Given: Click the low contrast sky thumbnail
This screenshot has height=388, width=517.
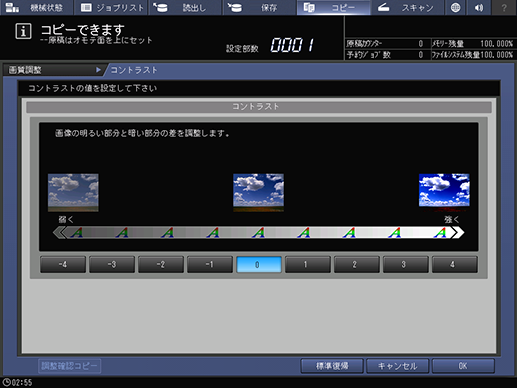Looking at the screenshot, I should point(73,192).
